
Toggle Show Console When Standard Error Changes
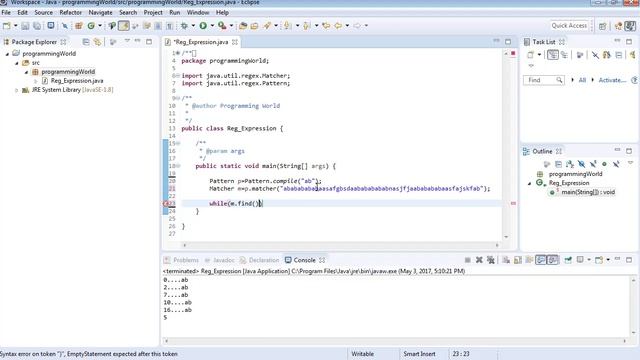point(553,260)
